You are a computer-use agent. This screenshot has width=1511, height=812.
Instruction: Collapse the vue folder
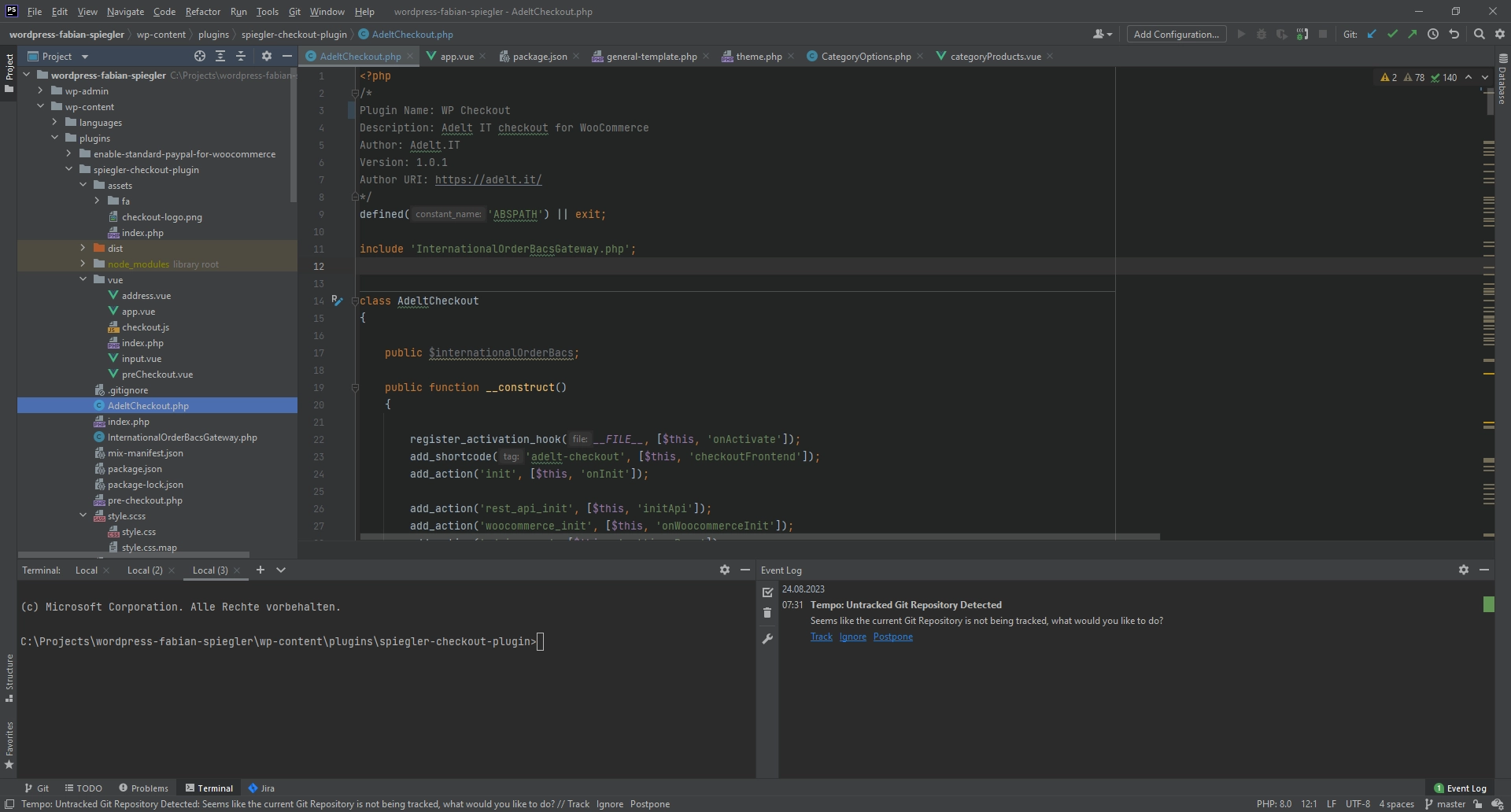(83, 279)
